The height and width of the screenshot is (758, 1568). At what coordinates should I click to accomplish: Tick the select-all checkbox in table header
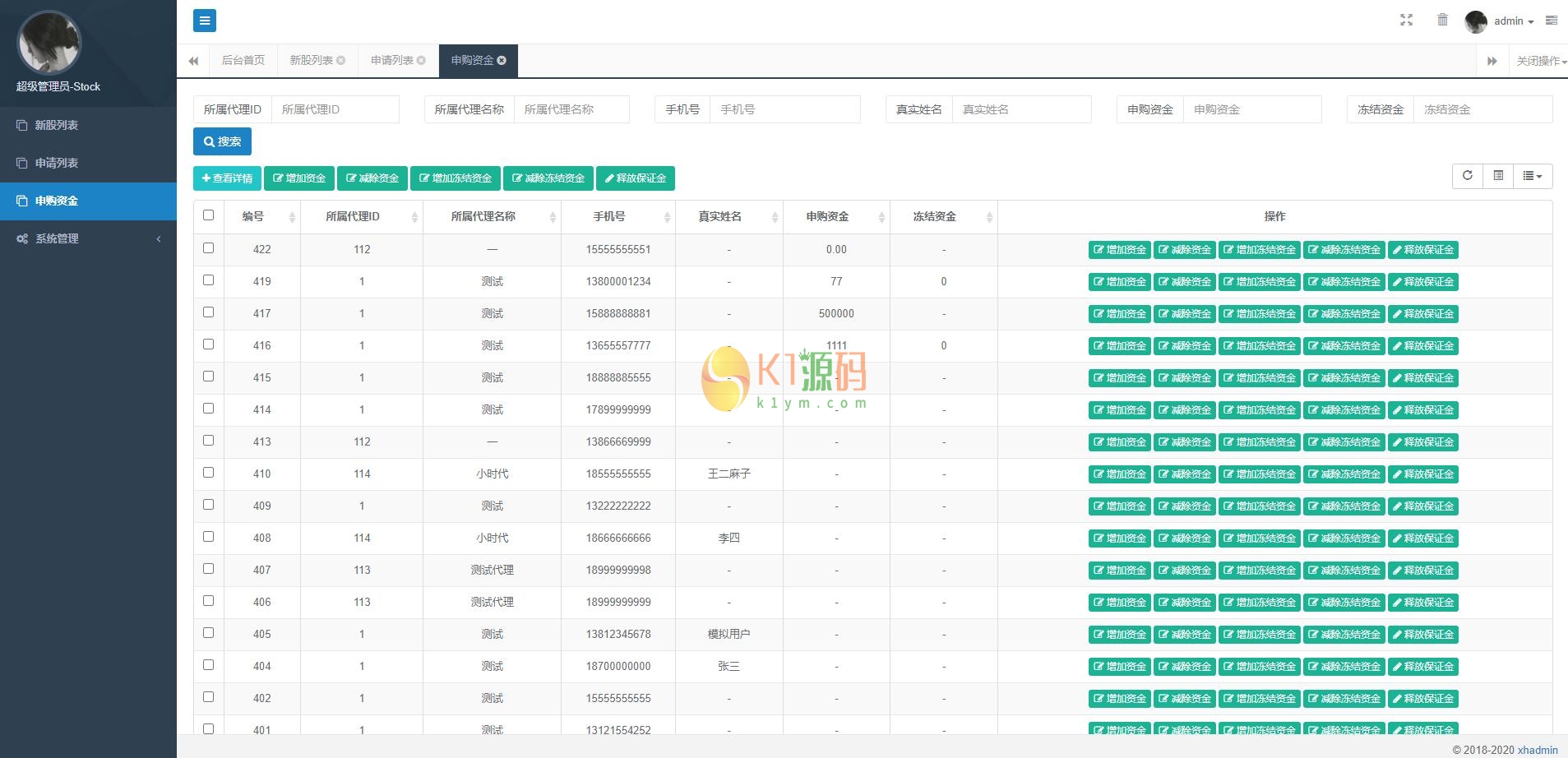[208, 215]
